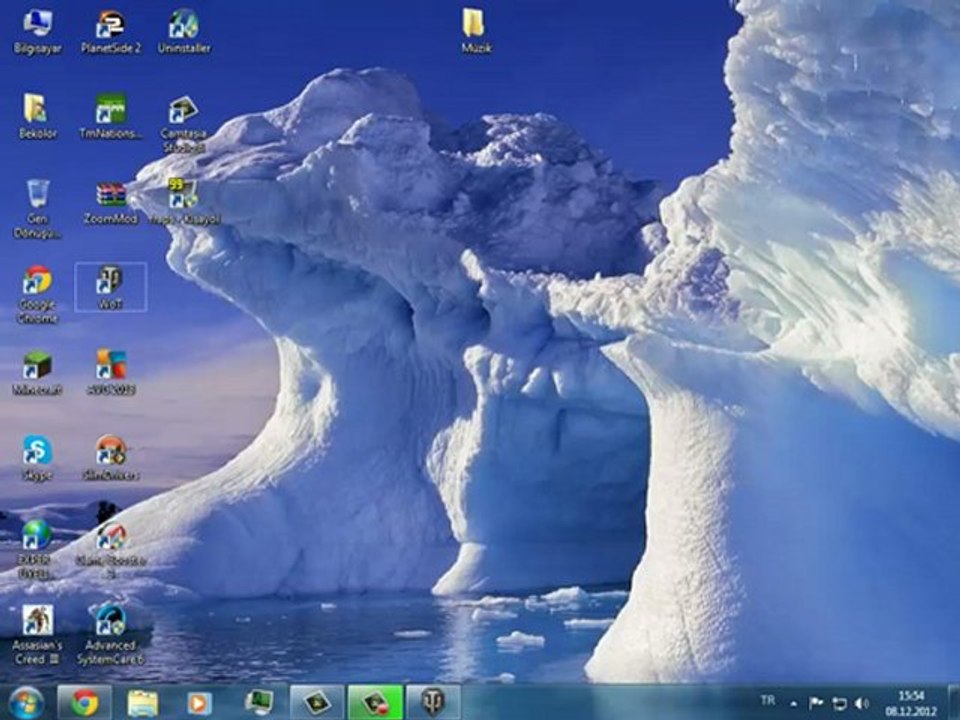
Task: Click the TR language indicator
Action: [x=768, y=700]
